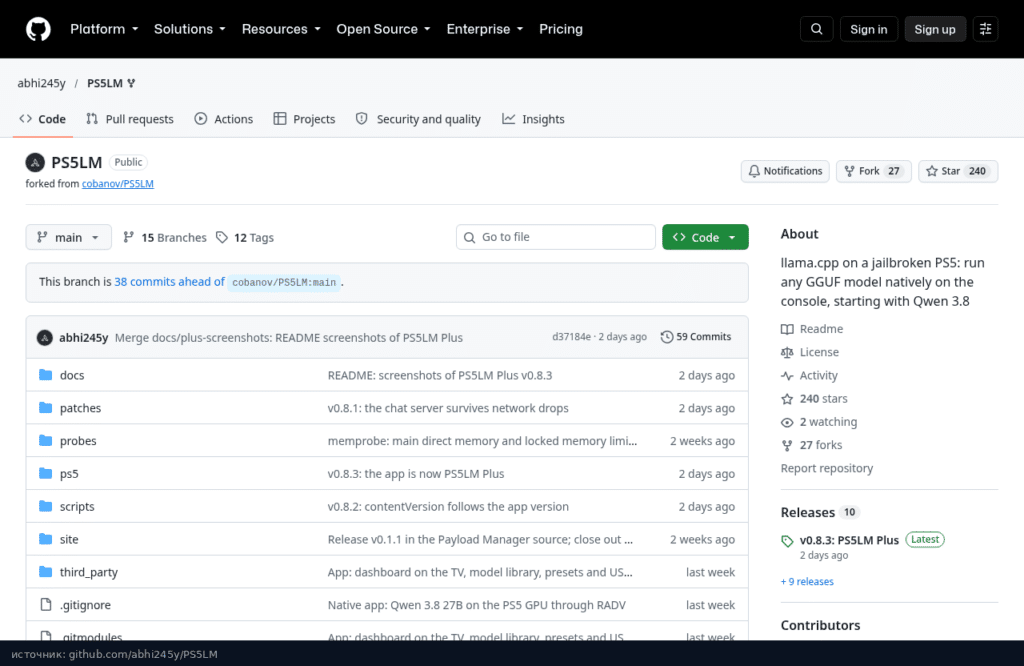Click the probes folder icon
The width and height of the screenshot is (1024, 666).
pos(45,441)
